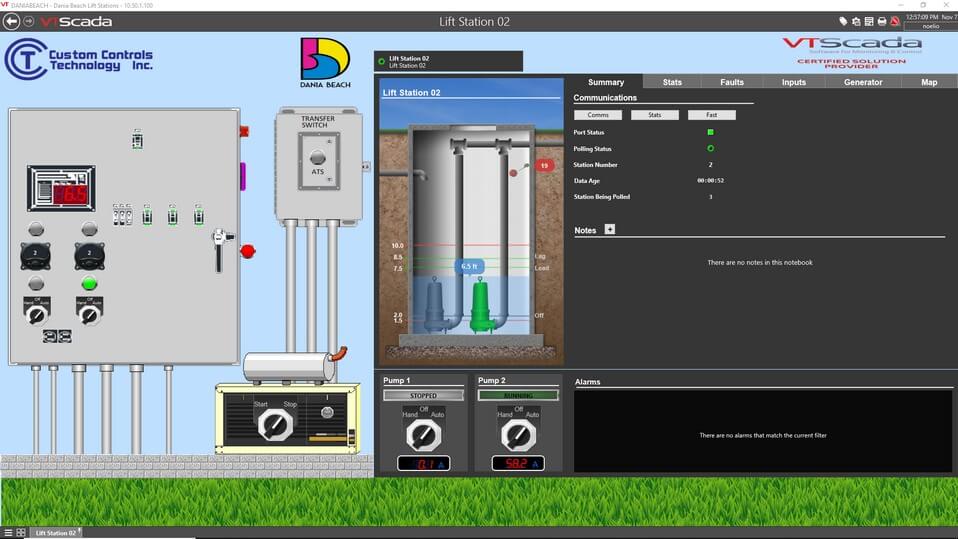
Task: Click the tiled pages grid icon
Action: point(21,533)
